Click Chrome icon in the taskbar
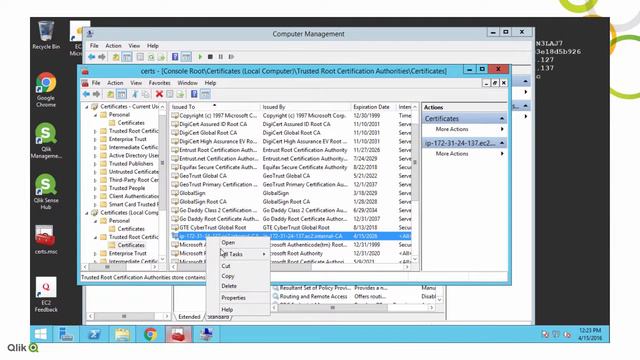Image resolution: width=640 pixels, height=360 pixels. coord(150,334)
